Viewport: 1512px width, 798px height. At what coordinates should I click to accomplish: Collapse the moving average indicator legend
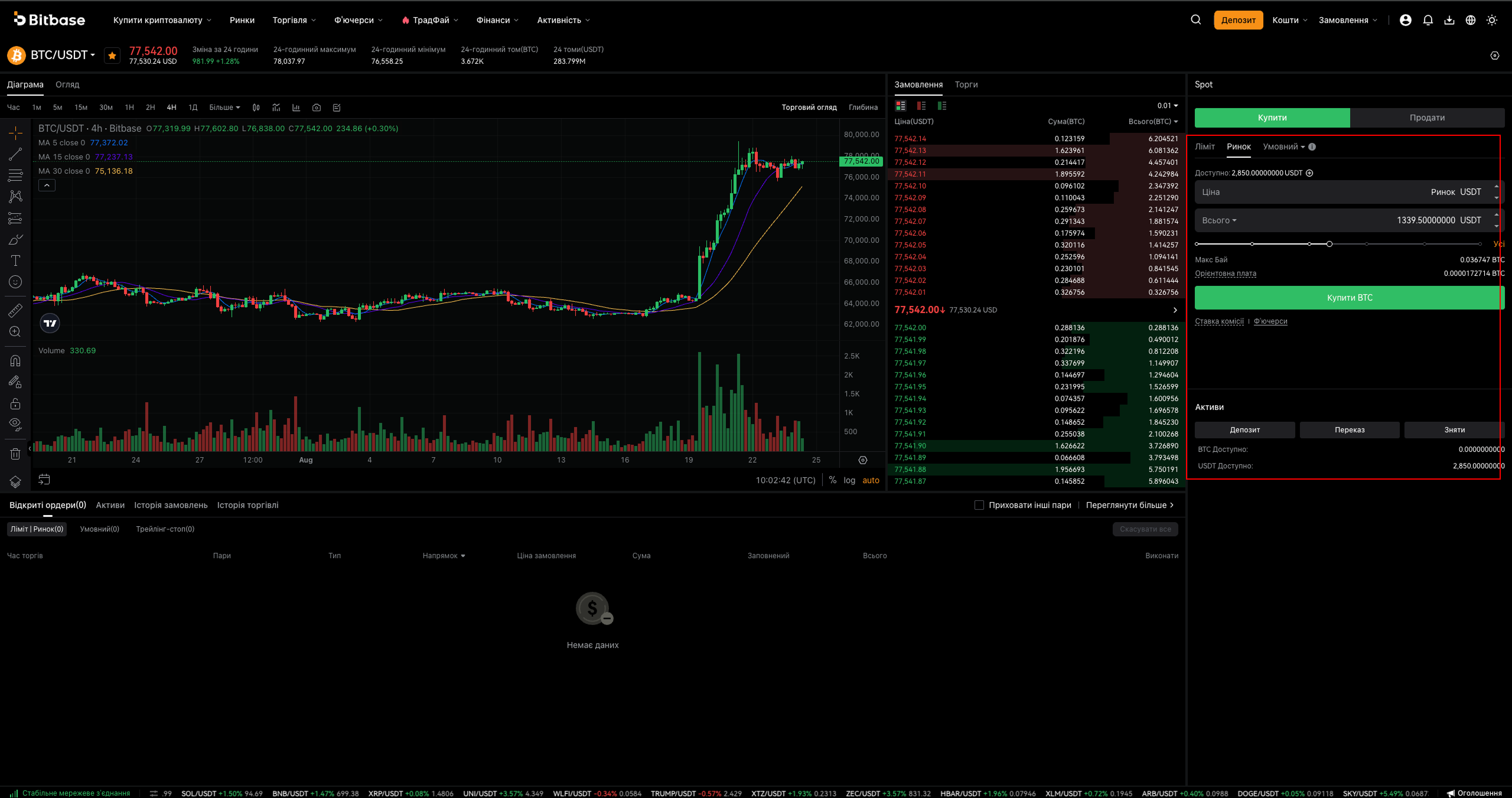coord(47,185)
